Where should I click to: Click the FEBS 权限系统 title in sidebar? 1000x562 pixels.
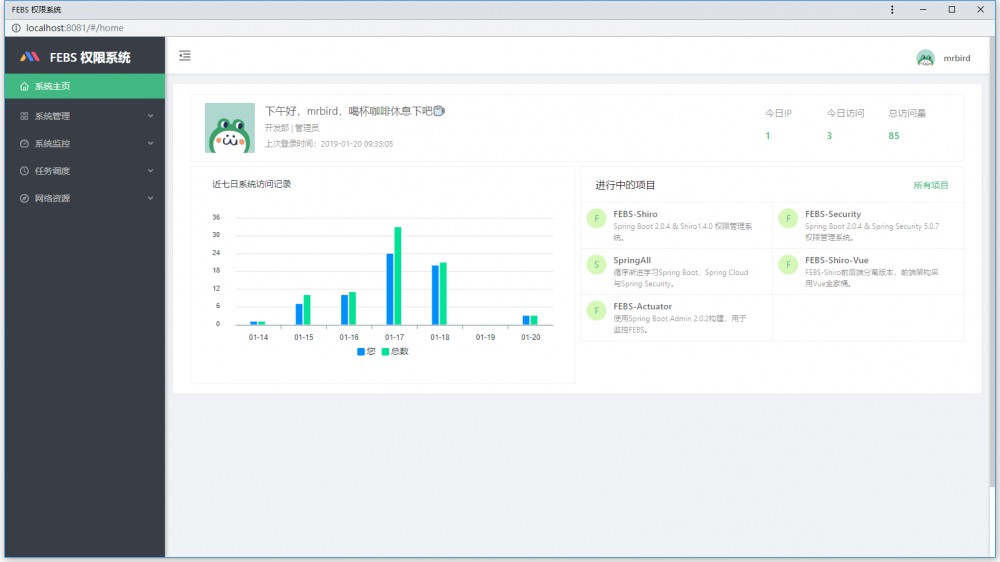coord(90,57)
